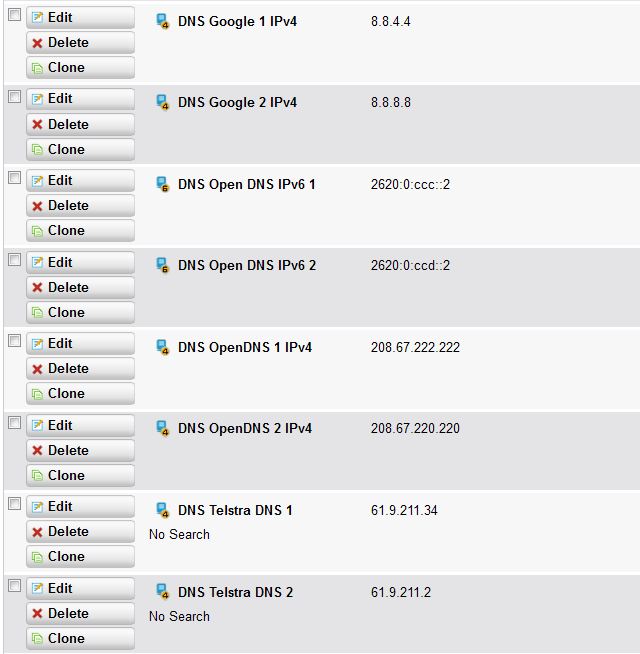Clone the DNS Telstra DNS 2 entry
This screenshot has height=654, width=640.
[x=81, y=639]
